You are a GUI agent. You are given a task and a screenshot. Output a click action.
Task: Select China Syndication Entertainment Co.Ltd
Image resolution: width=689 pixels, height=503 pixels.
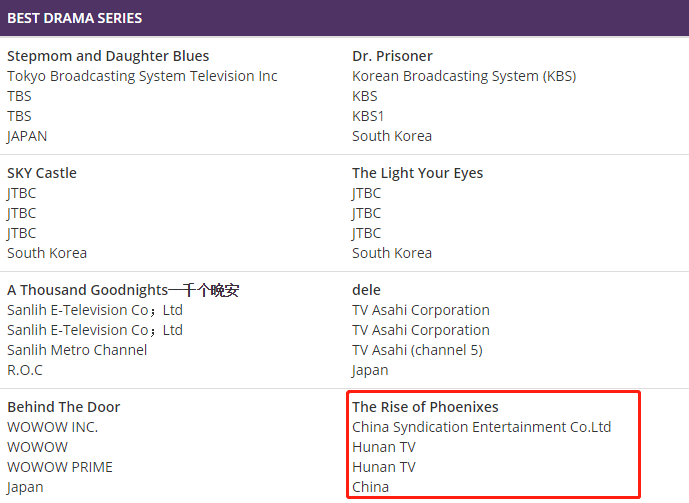[481, 427]
